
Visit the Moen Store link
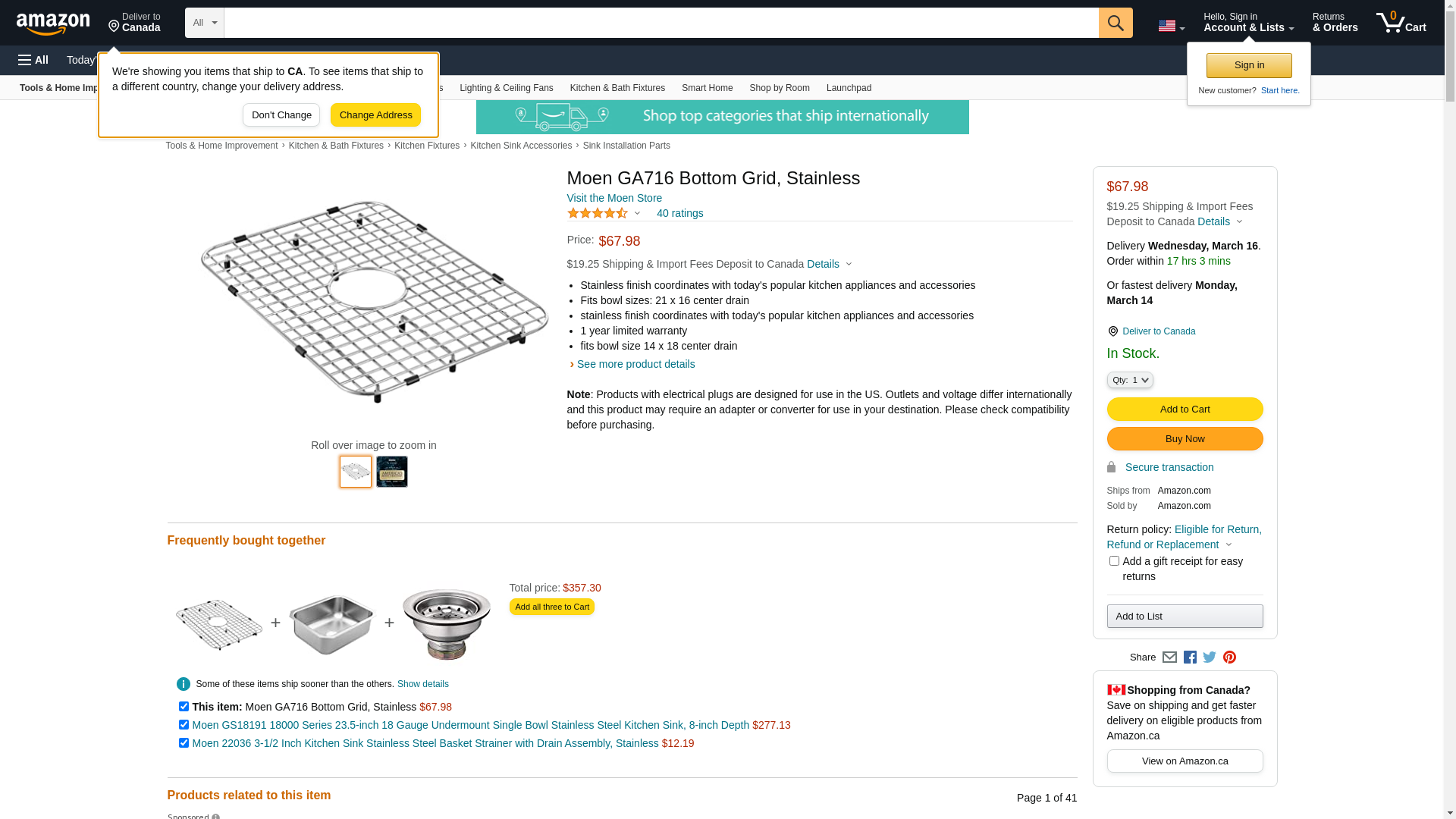tap(614, 198)
